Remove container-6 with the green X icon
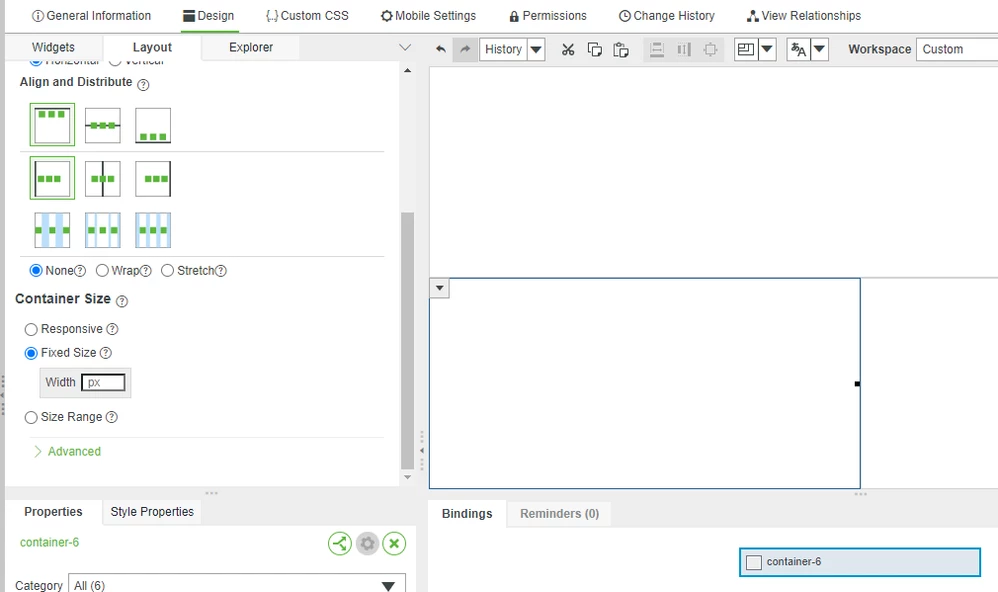The image size is (998, 592). [394, 543]
